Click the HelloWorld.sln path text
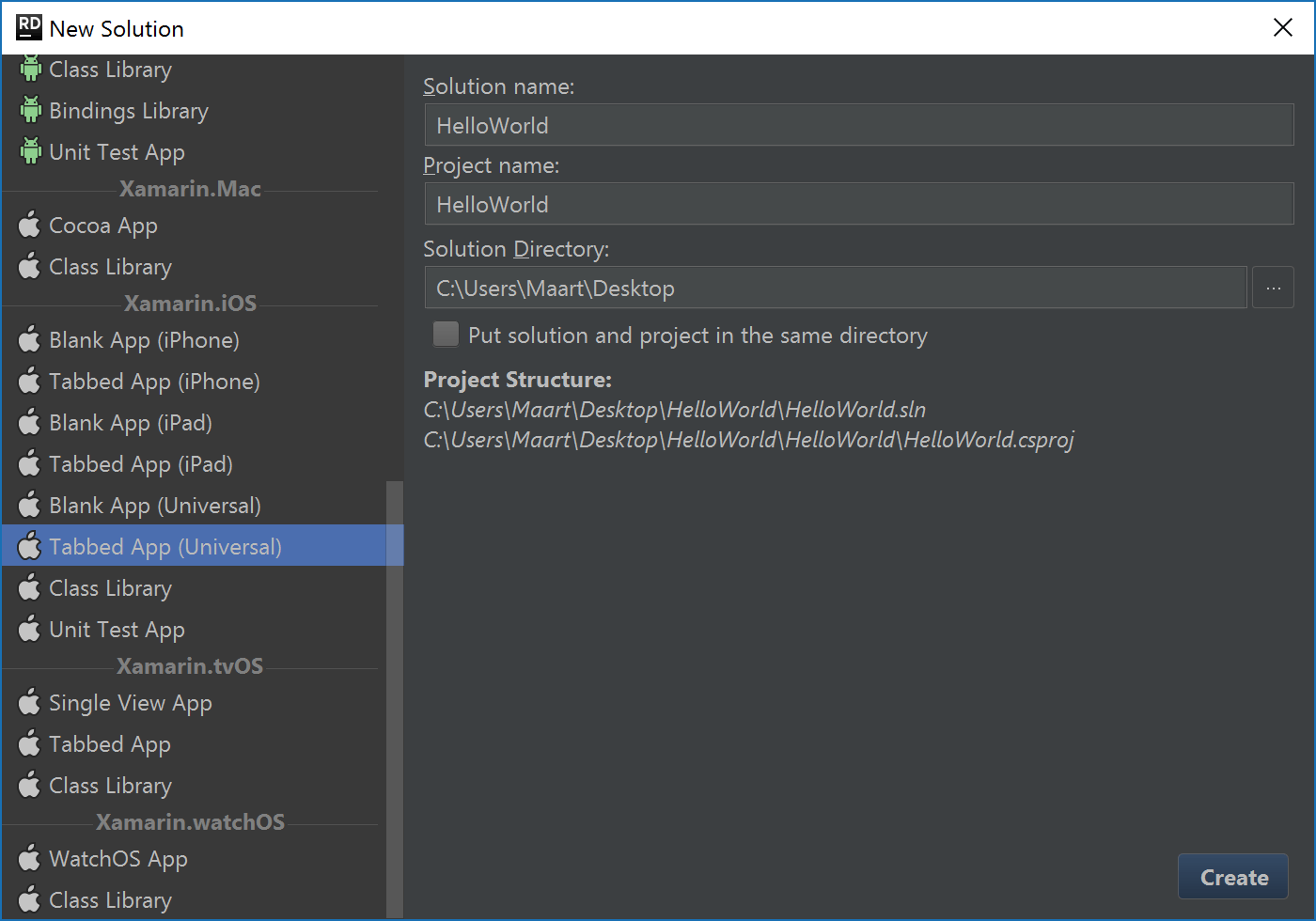This screenshot has height=921, width=1316. pos(675,410)
